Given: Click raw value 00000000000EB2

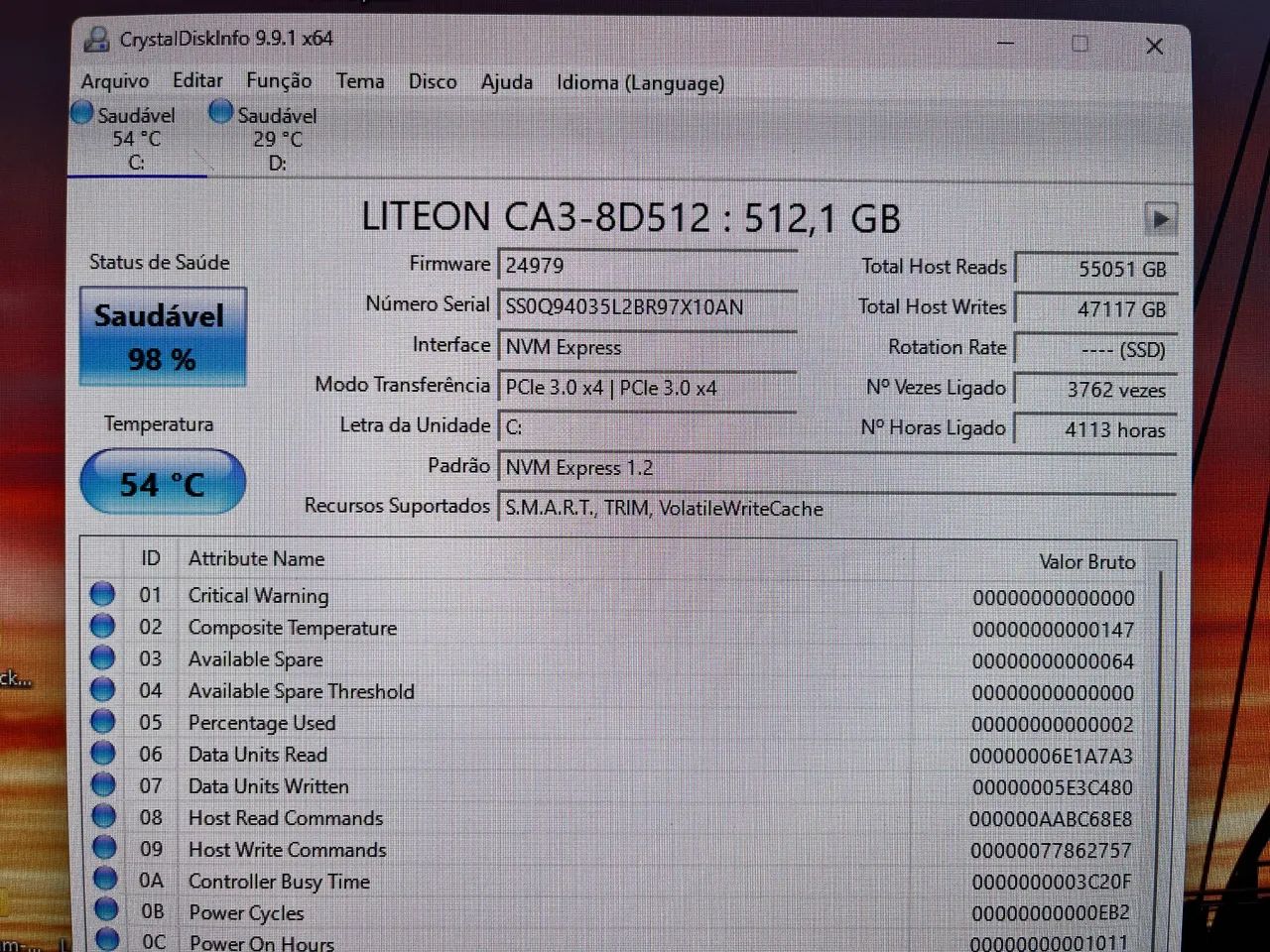Looking at the screenshot, I should 1052,913.
